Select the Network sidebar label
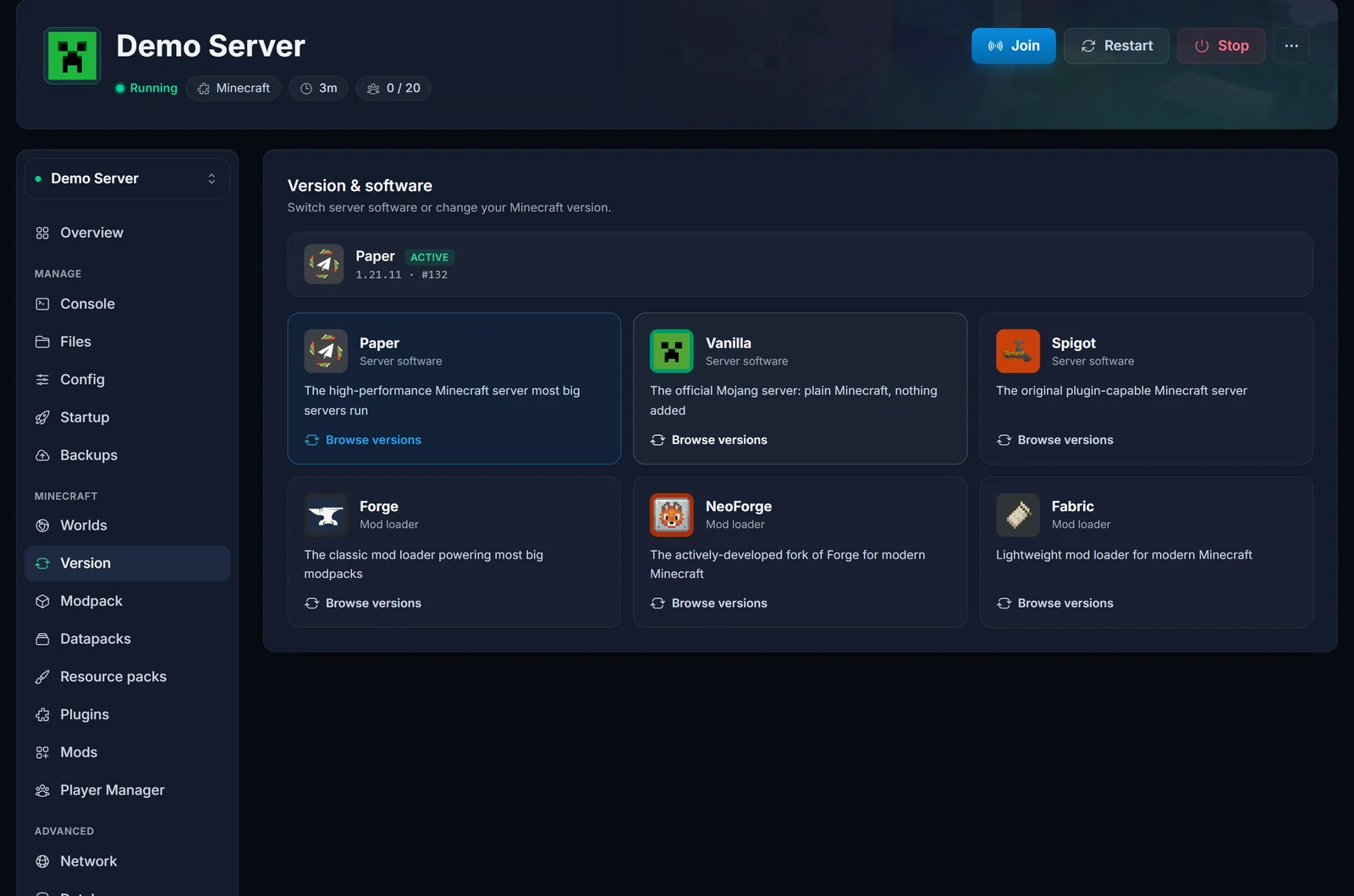This screenshot has width=1354, height=896. coord(89,861)
